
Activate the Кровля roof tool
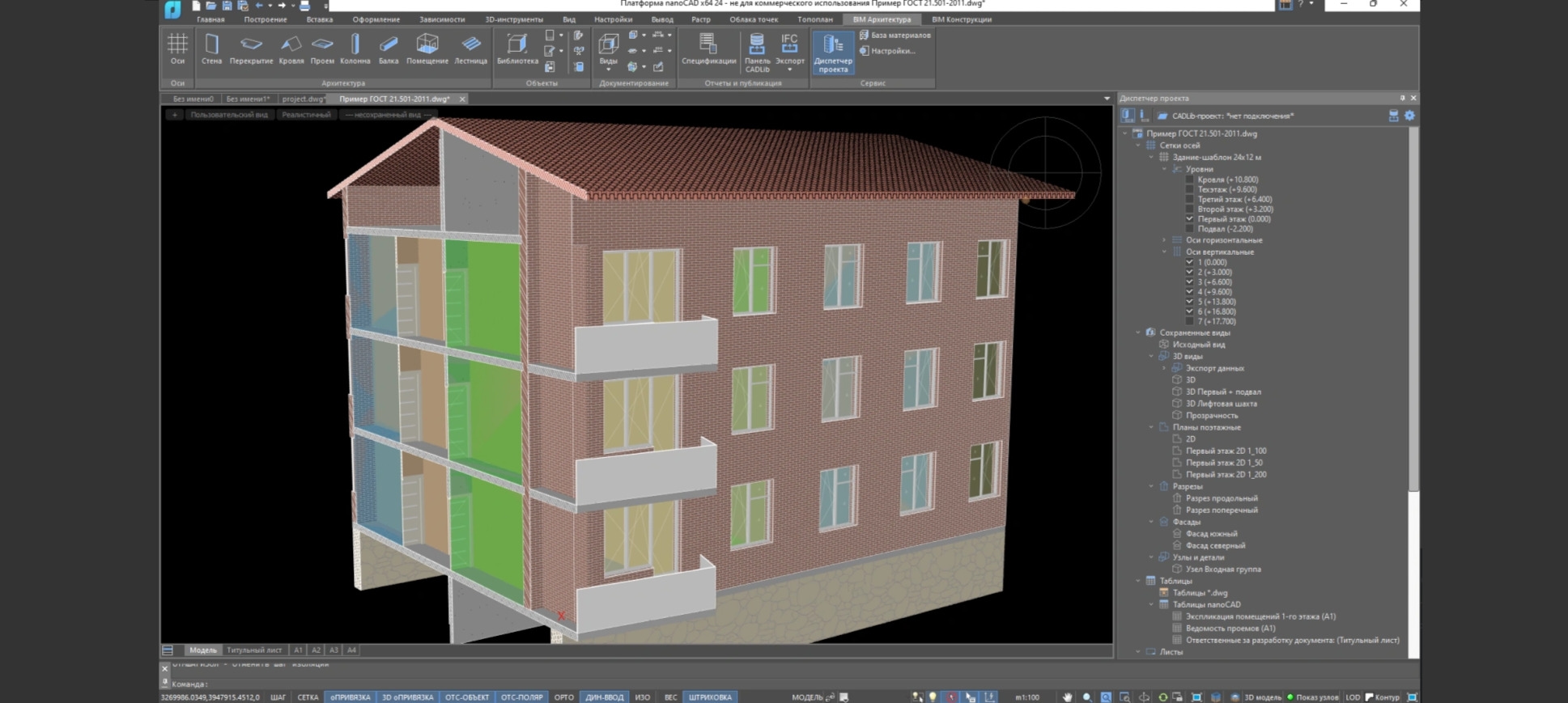(x=291, y=49)
